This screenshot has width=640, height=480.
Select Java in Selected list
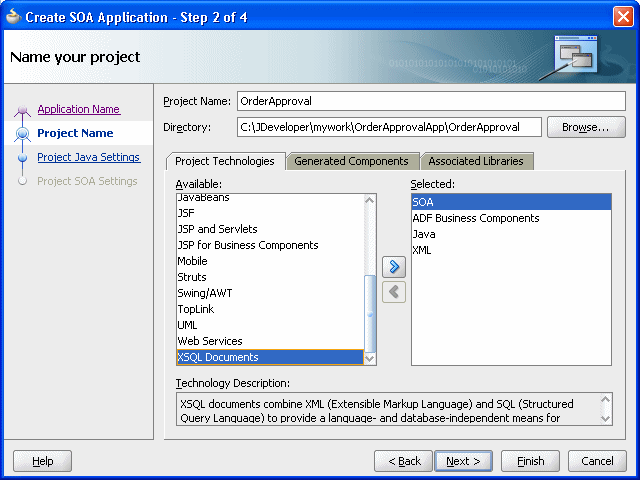[x=511, y=234]
